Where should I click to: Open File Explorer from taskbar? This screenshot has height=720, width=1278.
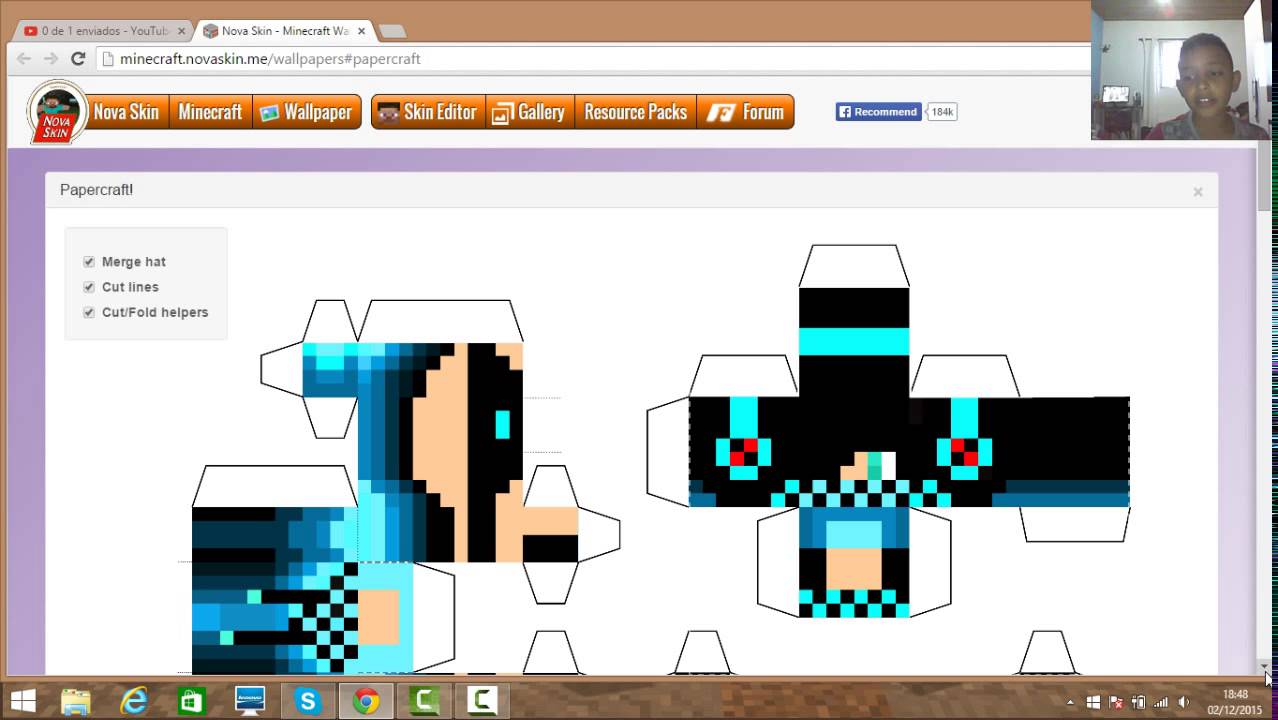pyautogui.click(x=76, y=701)
